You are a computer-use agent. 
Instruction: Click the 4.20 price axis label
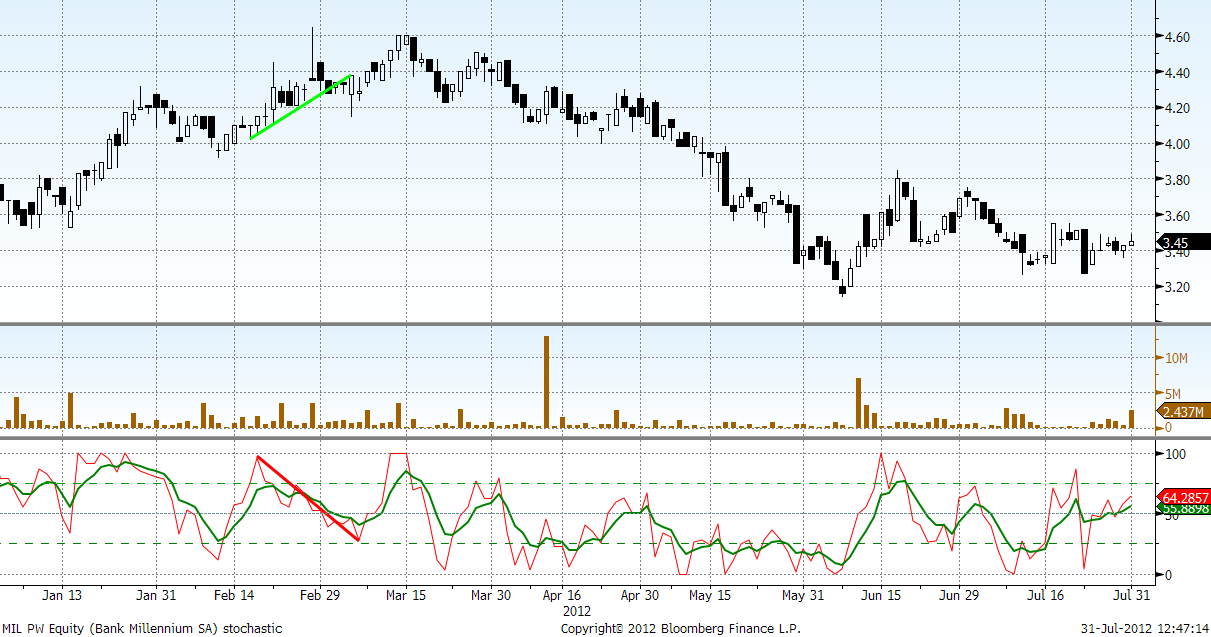[1176, 108]
